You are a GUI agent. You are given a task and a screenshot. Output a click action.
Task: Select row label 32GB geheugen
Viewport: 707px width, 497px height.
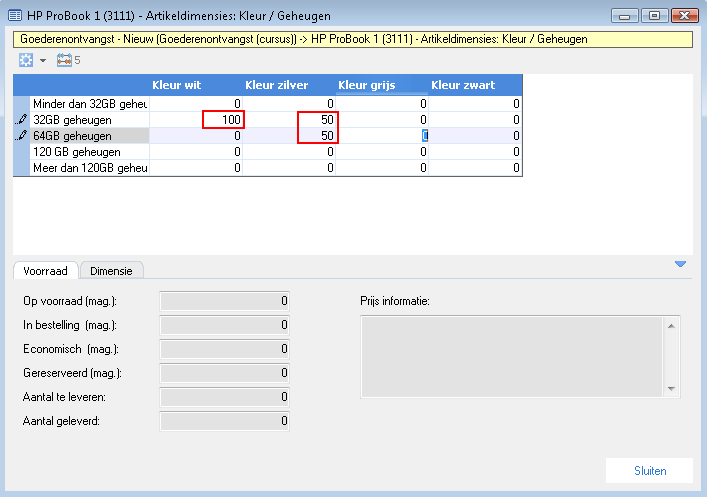point(90,120)
